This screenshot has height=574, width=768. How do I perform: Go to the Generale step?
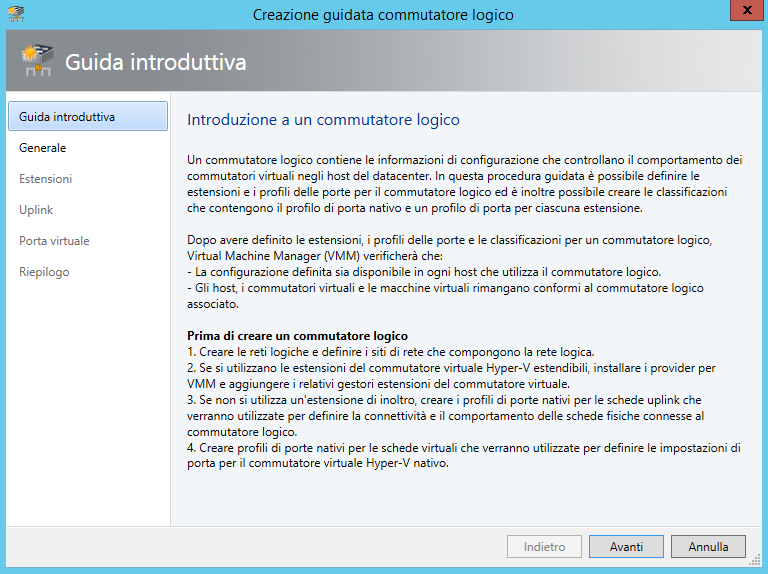tap(43, 148)
